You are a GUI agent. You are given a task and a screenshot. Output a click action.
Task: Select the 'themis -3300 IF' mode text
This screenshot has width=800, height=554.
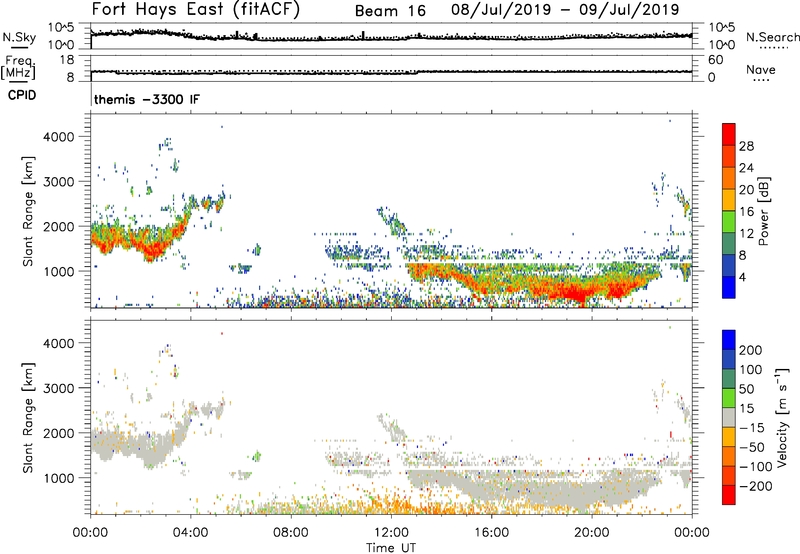click(x=147, y=99)
